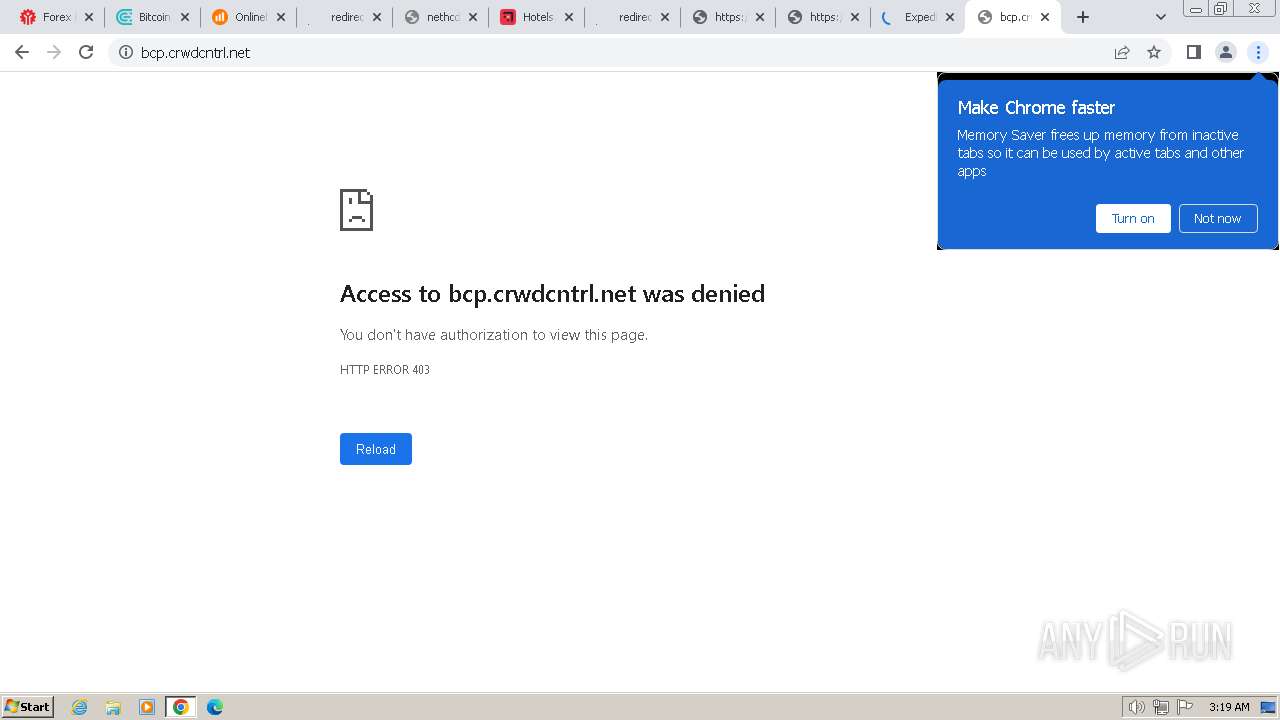Close the active bcp.crwdcntrl tab
Viewport: 1280px width, 720px height.
point(1045,17)
